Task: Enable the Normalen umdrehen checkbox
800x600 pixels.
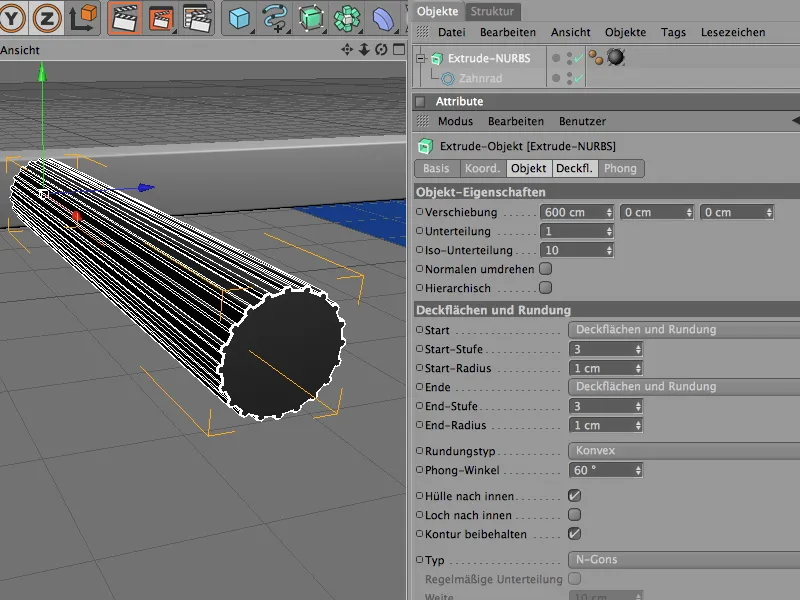Action: coord(545,269)
